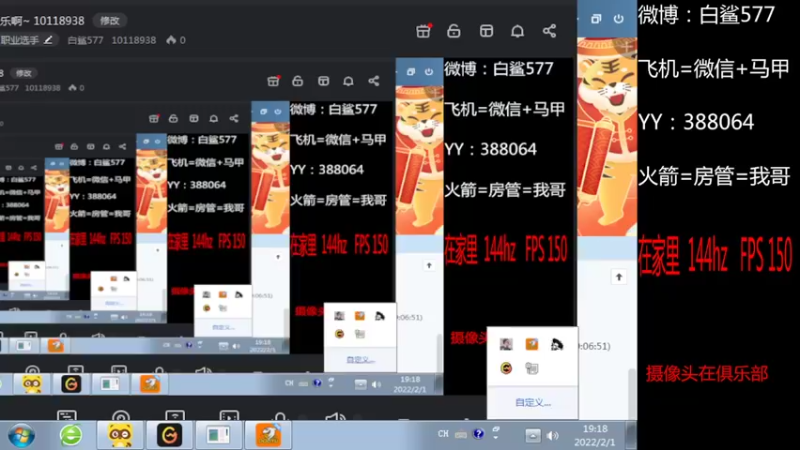Click the largest YY：388064 text

[x=696, y=122]
